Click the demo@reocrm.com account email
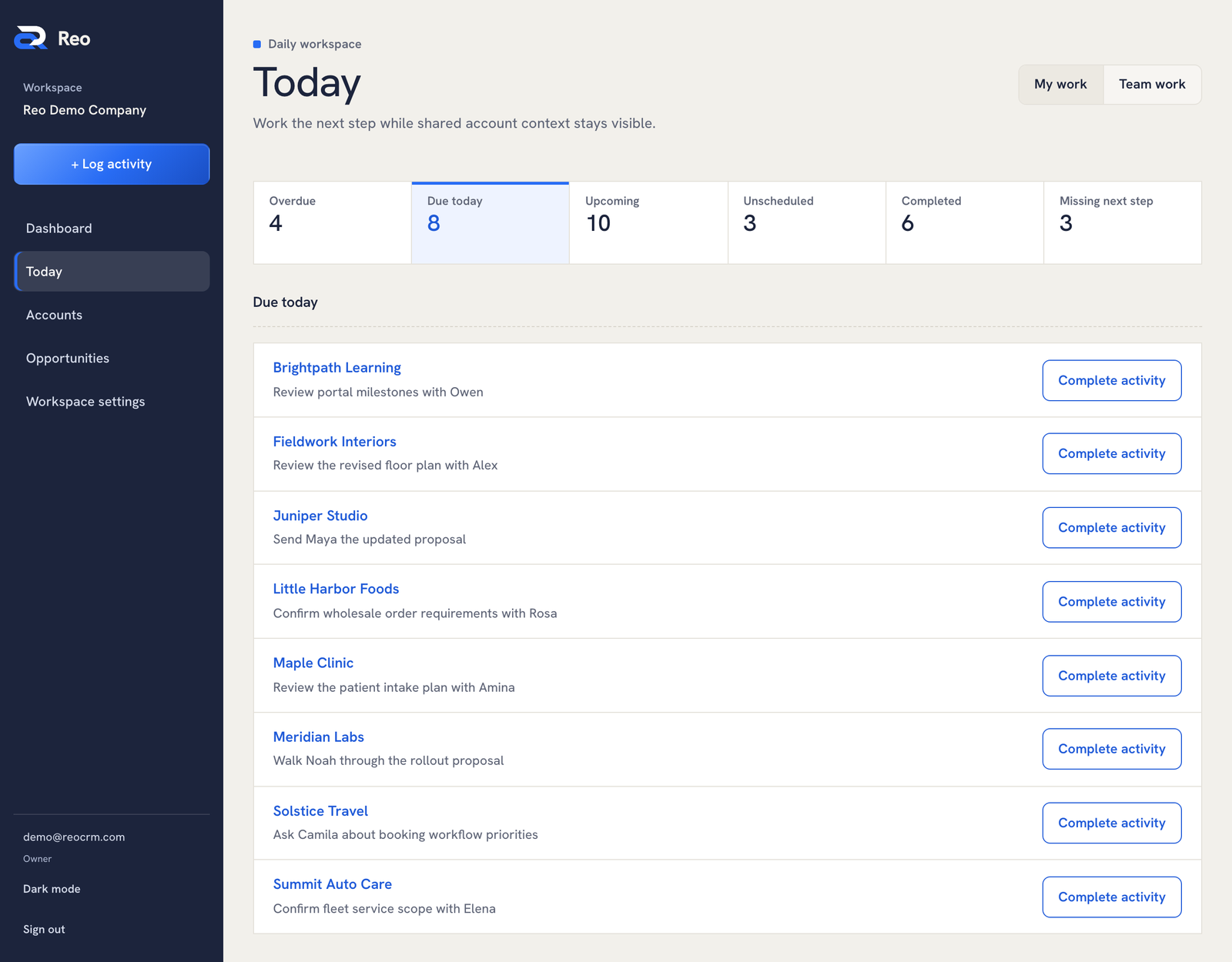 point(74,837)
